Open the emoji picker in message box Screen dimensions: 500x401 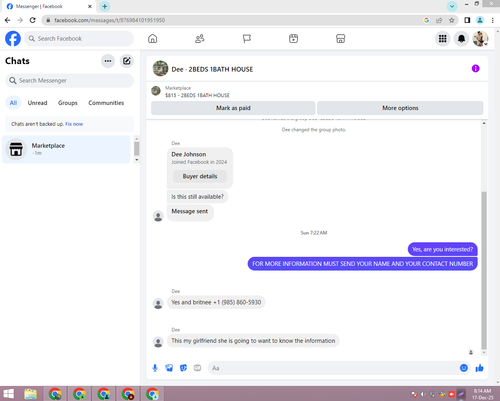464,368
